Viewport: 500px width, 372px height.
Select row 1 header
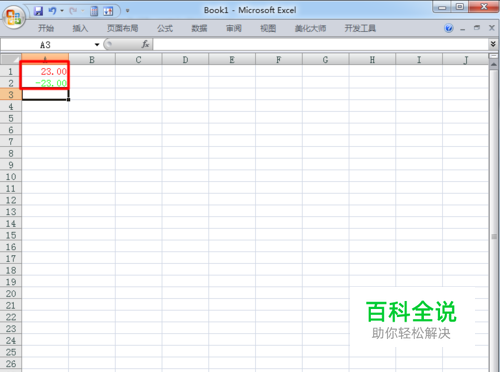[11, 71]
